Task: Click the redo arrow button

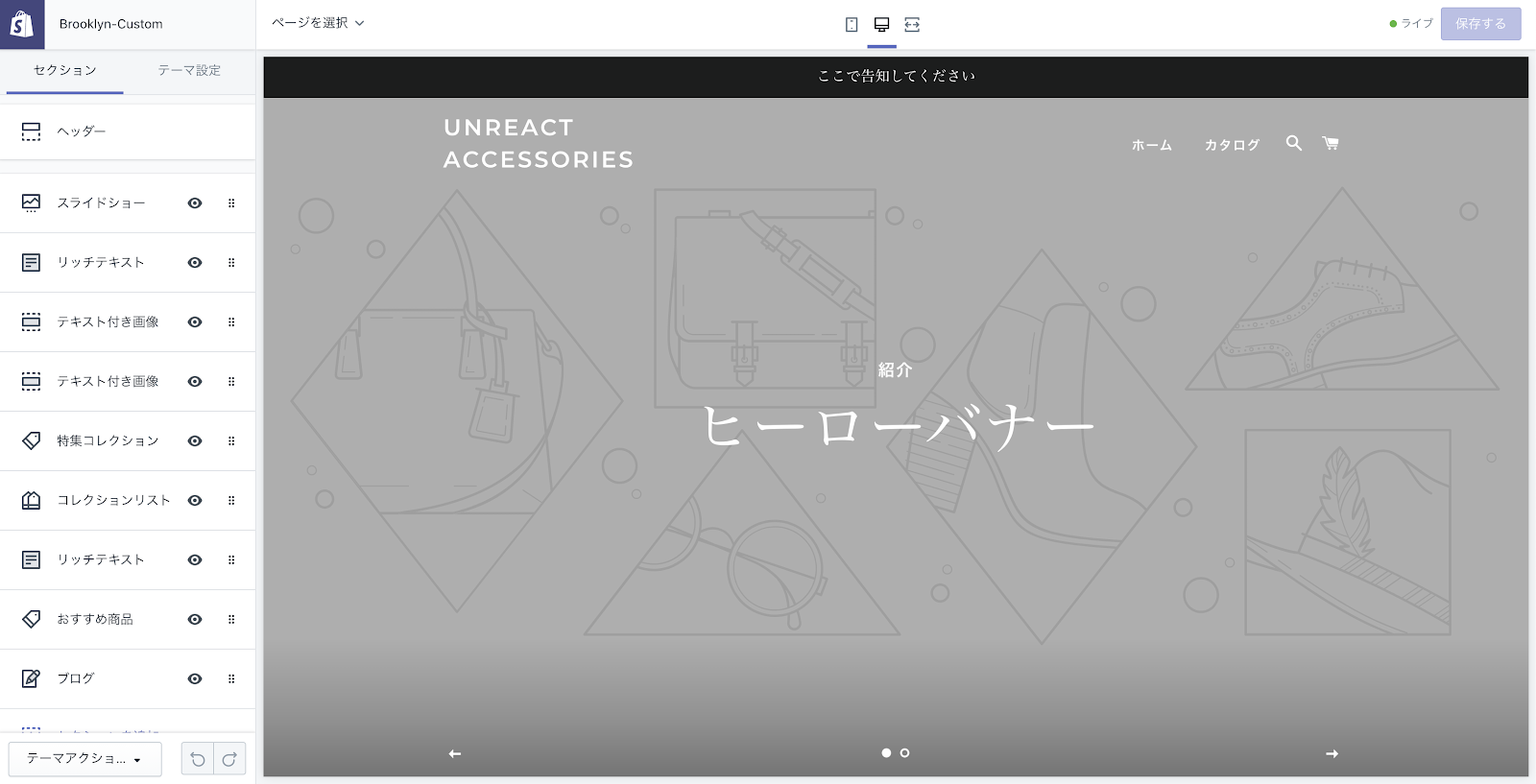Action: [x=229, y=759]
